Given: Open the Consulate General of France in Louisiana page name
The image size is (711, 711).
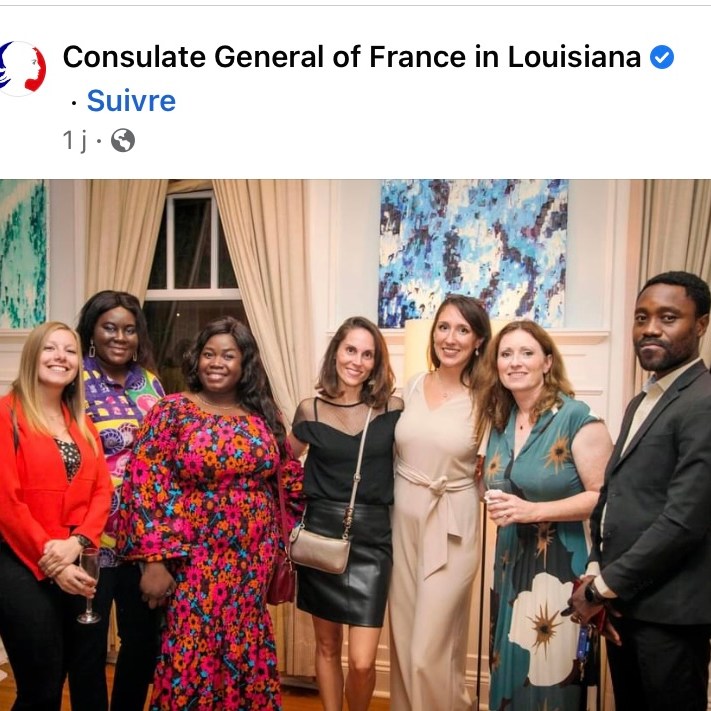Looking at the screenshot, I should point(351,57).
